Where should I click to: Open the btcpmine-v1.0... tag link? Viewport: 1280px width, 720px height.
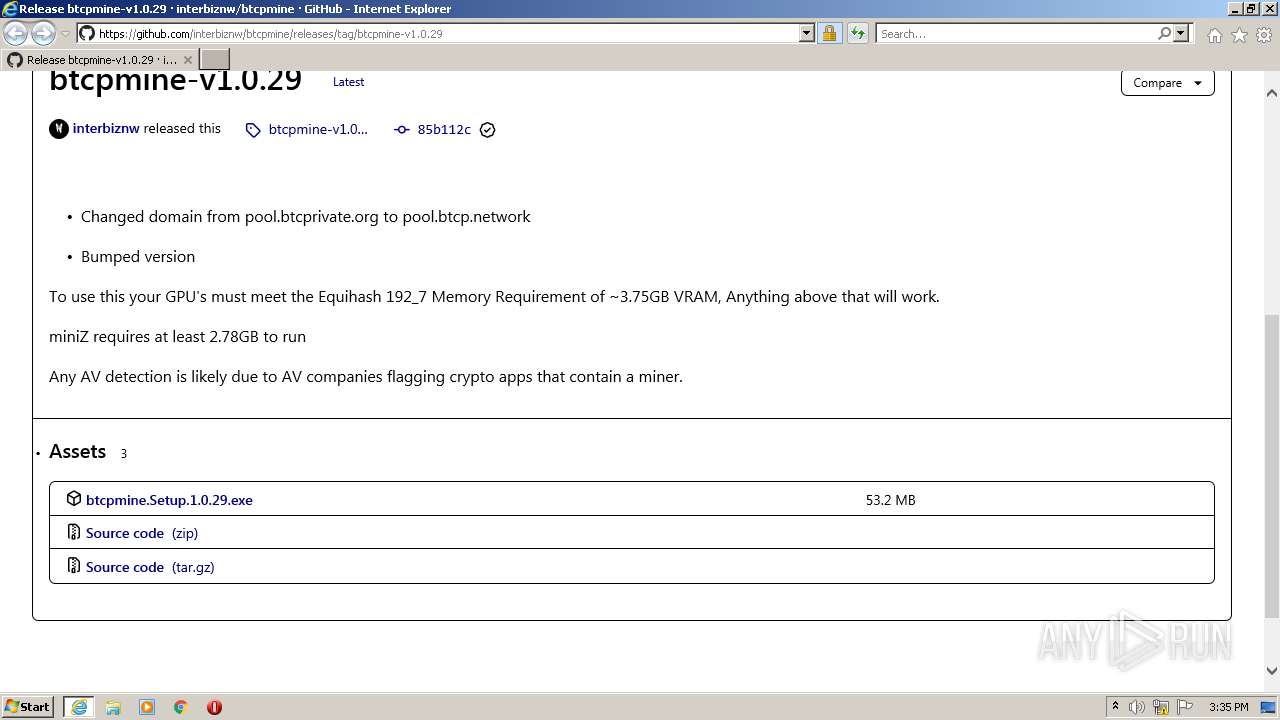tap(318, 129)
